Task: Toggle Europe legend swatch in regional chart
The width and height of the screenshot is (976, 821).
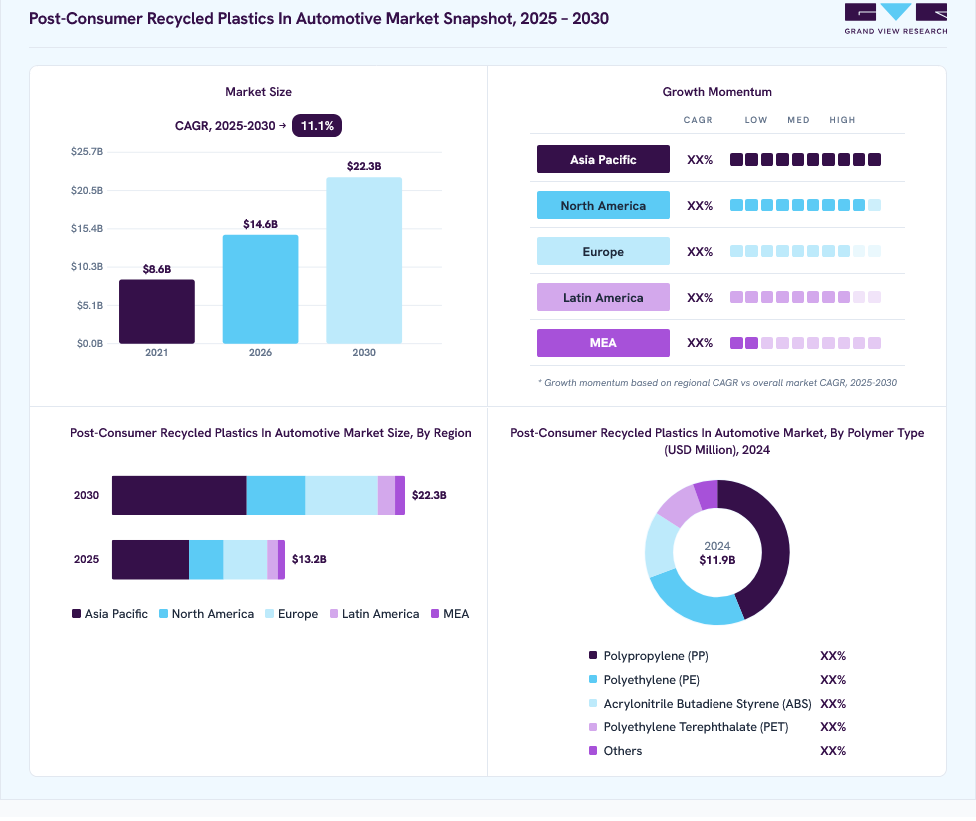Action: 270,614
